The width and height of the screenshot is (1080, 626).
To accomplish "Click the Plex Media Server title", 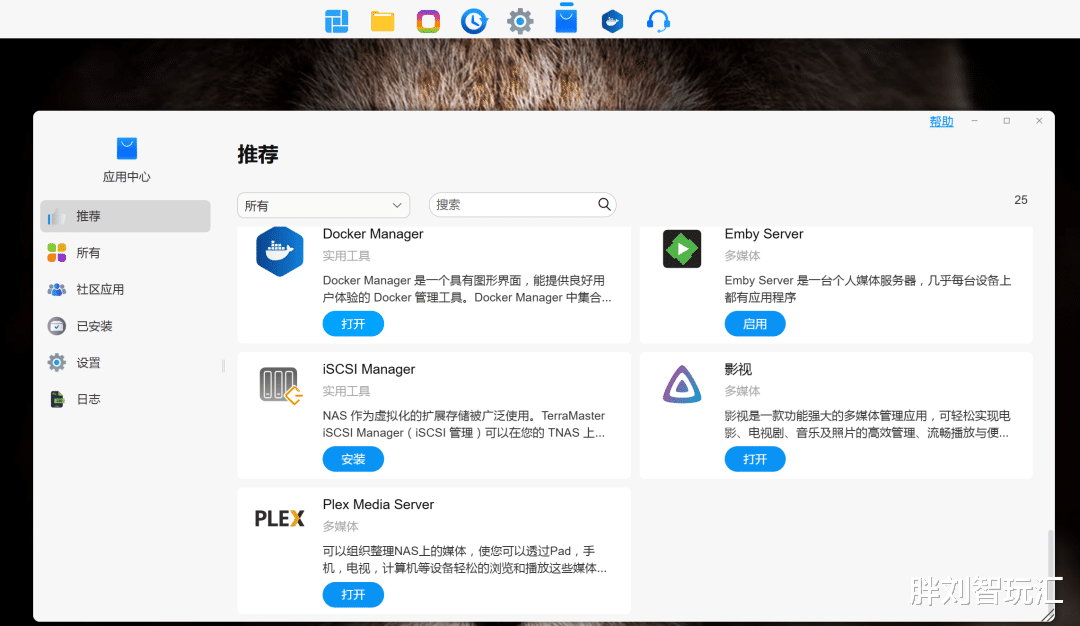I will pos(378,504).
